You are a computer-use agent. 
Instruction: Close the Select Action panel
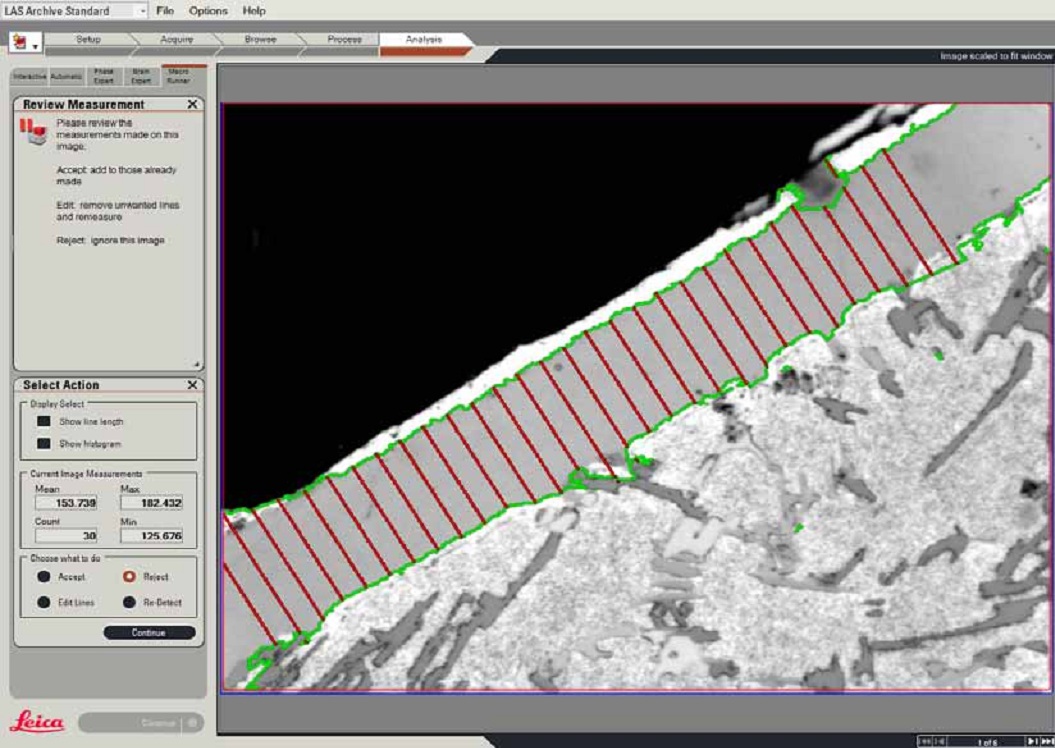[x=192, y=385]
